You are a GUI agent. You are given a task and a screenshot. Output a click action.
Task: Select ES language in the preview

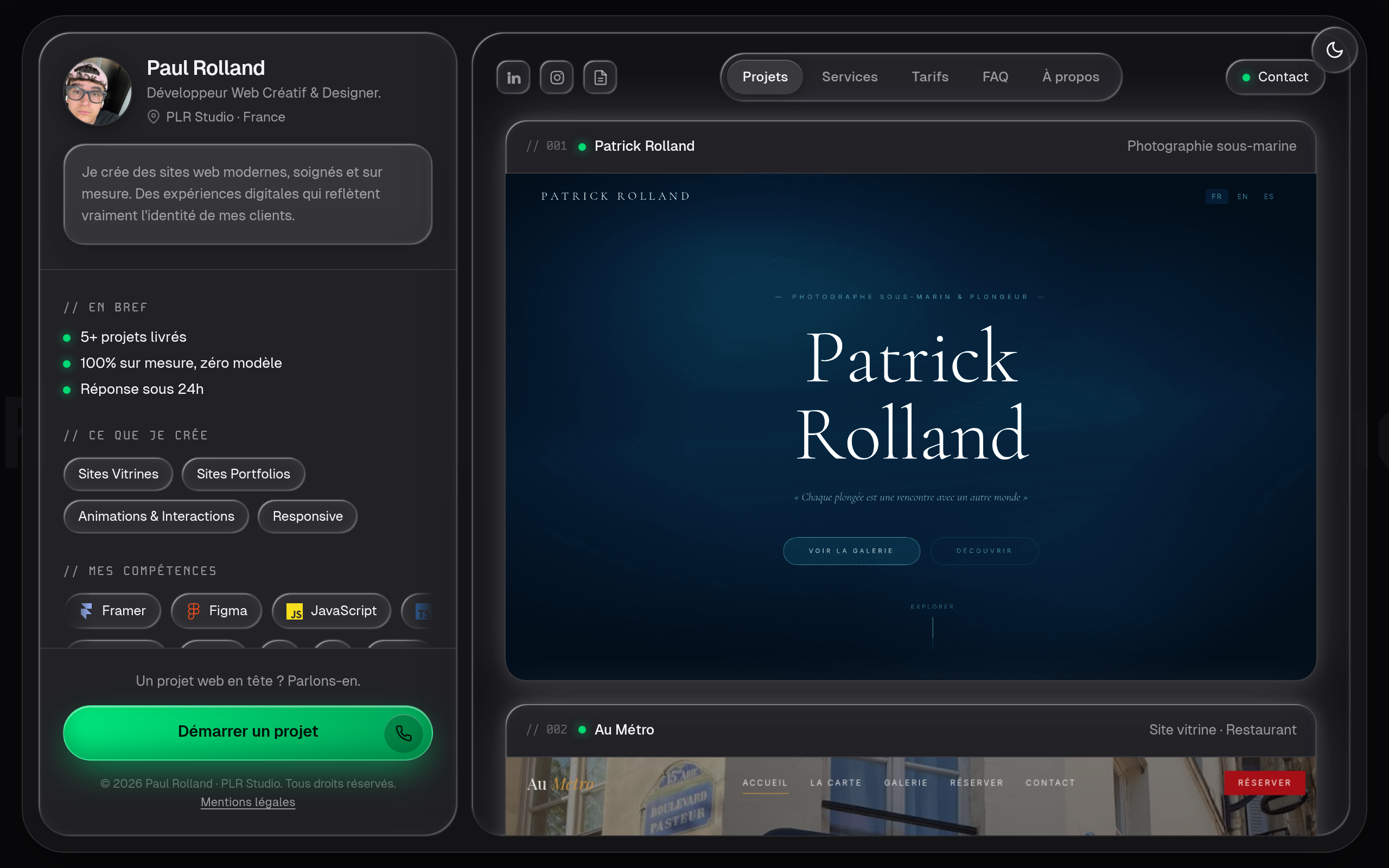point(1269,196)
